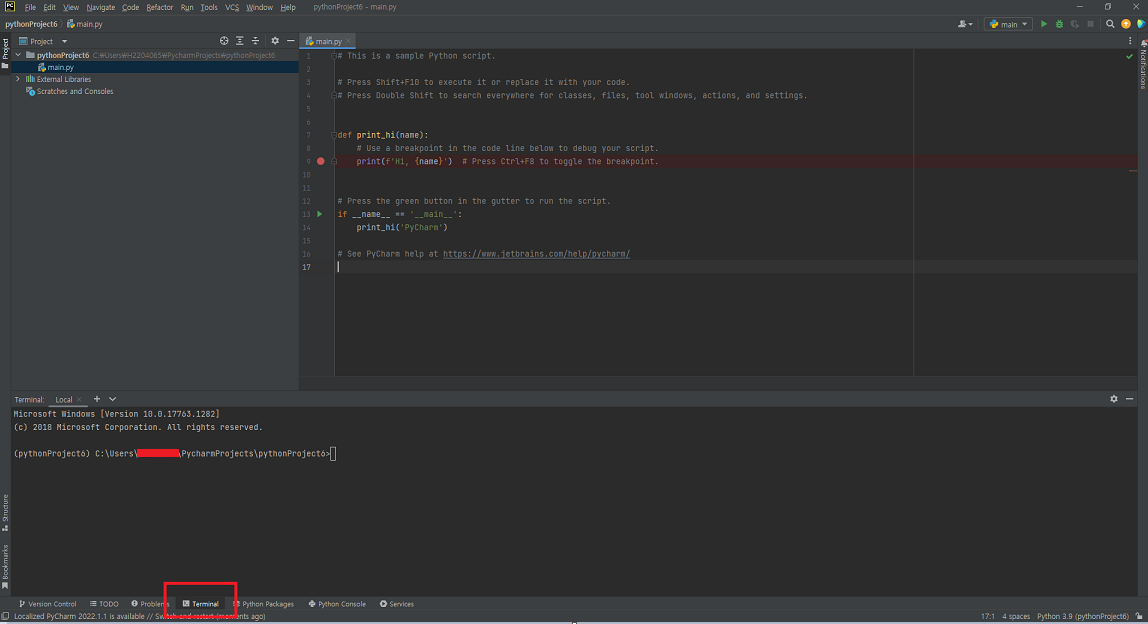
Task: Click main.py breadcrumb in navigation bar
Action: [x=85, y=24]
